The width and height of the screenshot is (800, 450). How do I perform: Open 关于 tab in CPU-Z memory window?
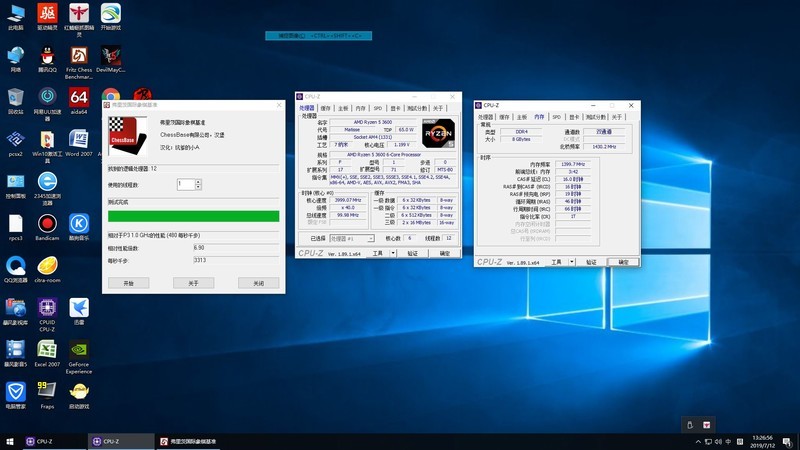[617, 117]
